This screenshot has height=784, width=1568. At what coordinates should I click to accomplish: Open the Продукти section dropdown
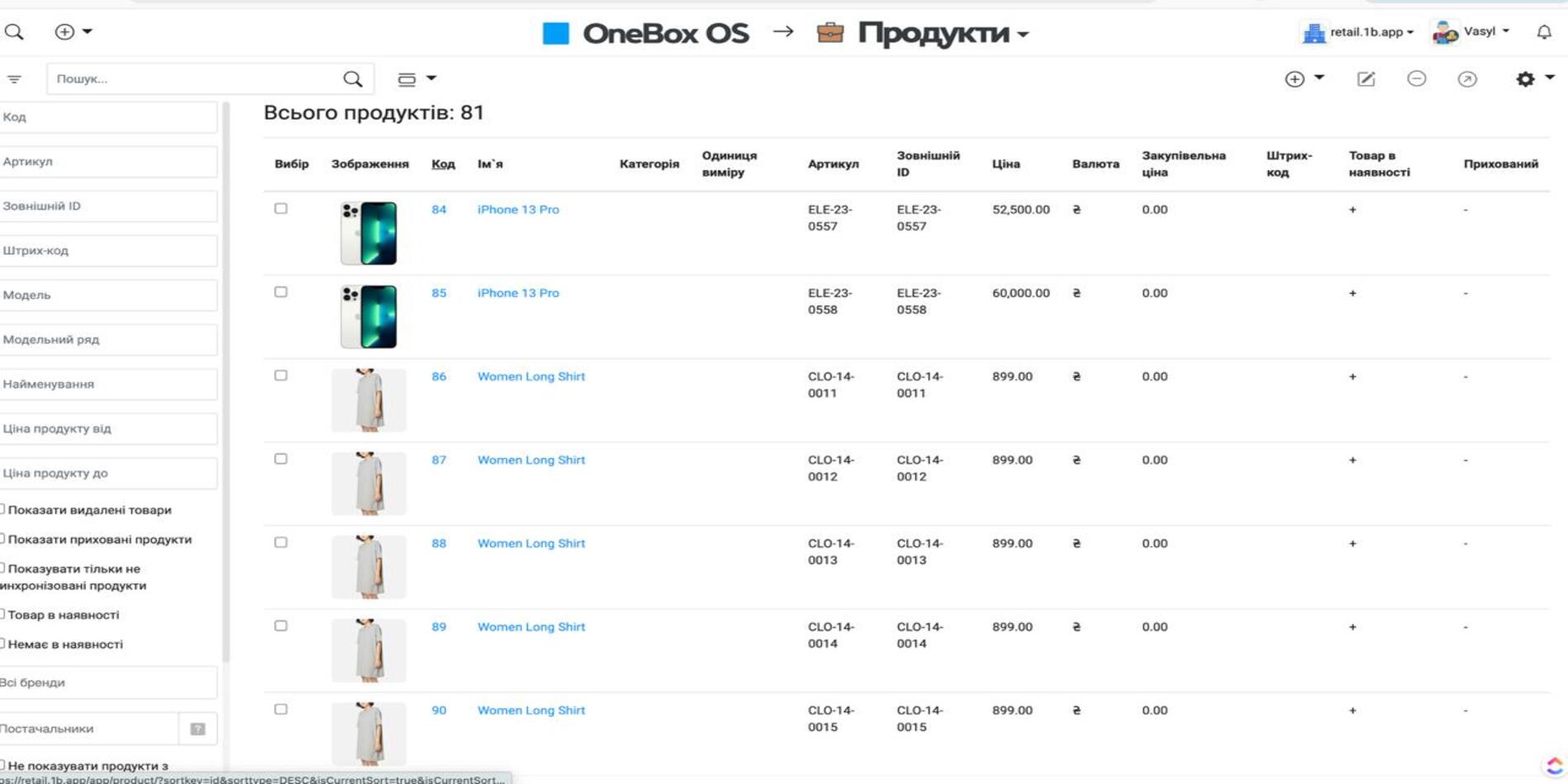(x=942, y=33)
